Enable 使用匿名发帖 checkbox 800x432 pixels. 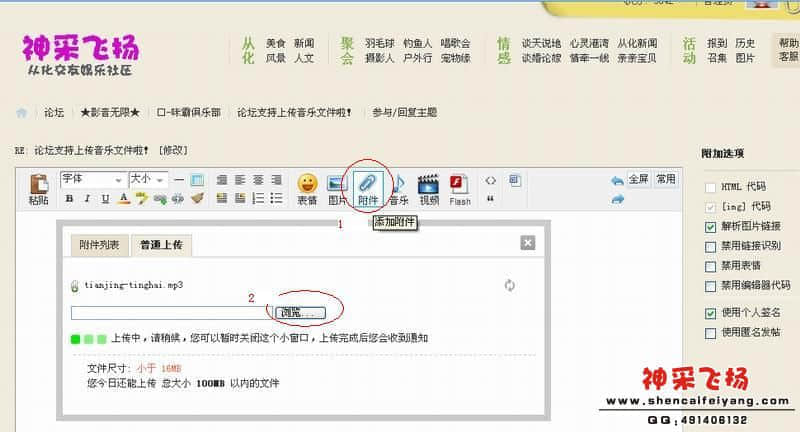[x=710, y=333]
